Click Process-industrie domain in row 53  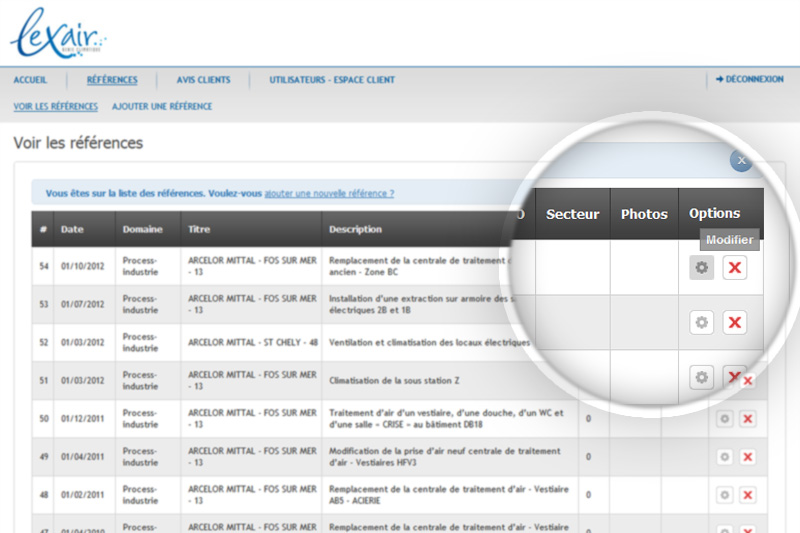pos(140,304)
